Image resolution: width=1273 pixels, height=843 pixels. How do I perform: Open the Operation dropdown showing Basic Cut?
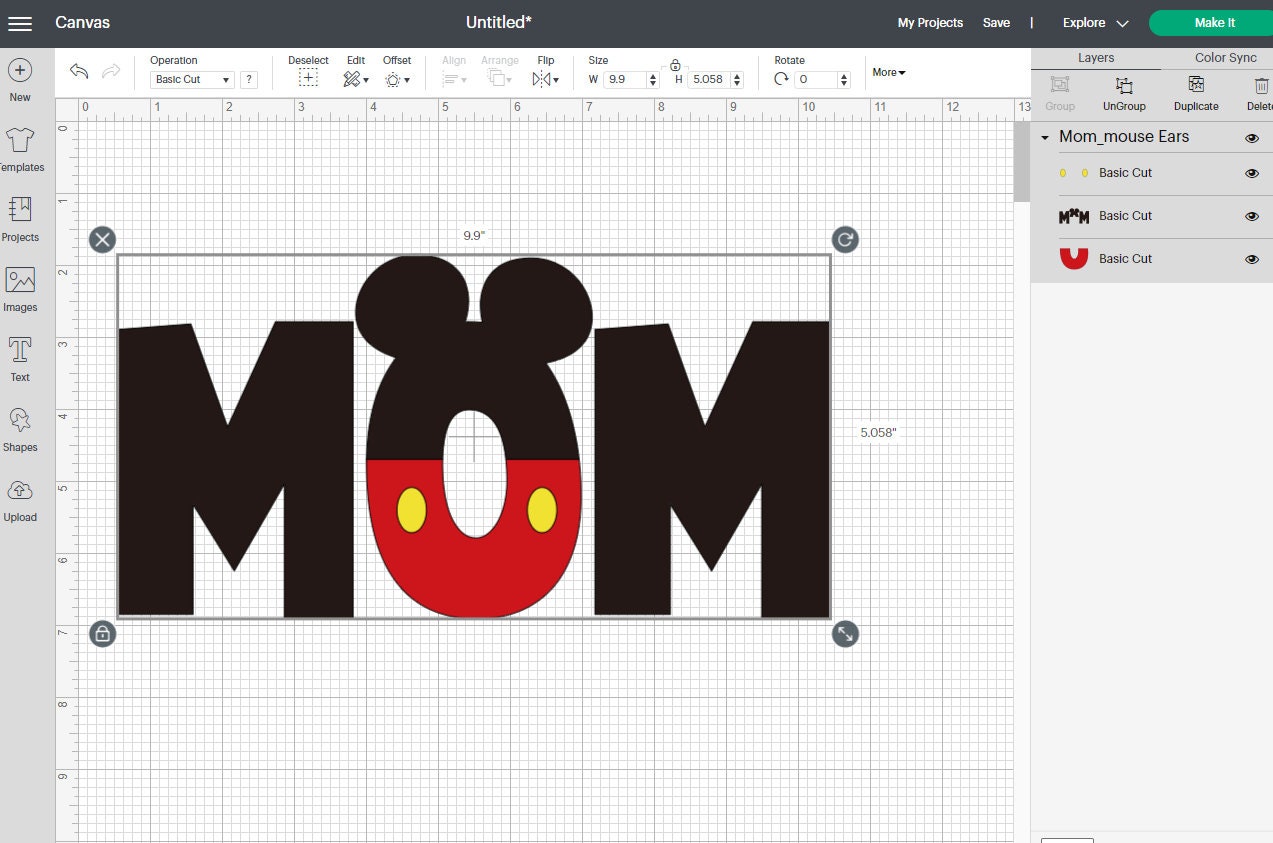click(191, 79)
